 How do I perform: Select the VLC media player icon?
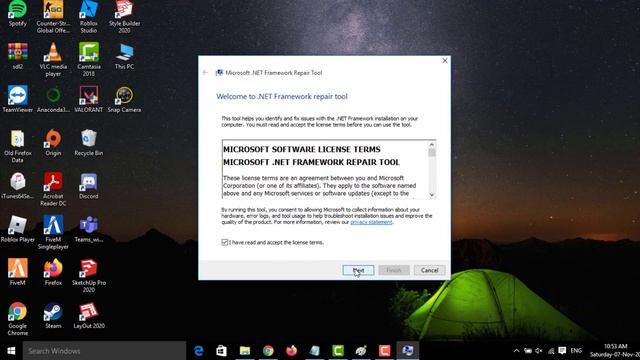pos(53,59)
